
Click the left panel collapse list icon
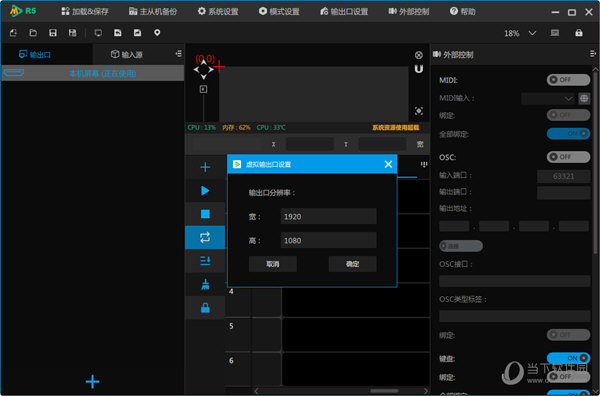178,54
